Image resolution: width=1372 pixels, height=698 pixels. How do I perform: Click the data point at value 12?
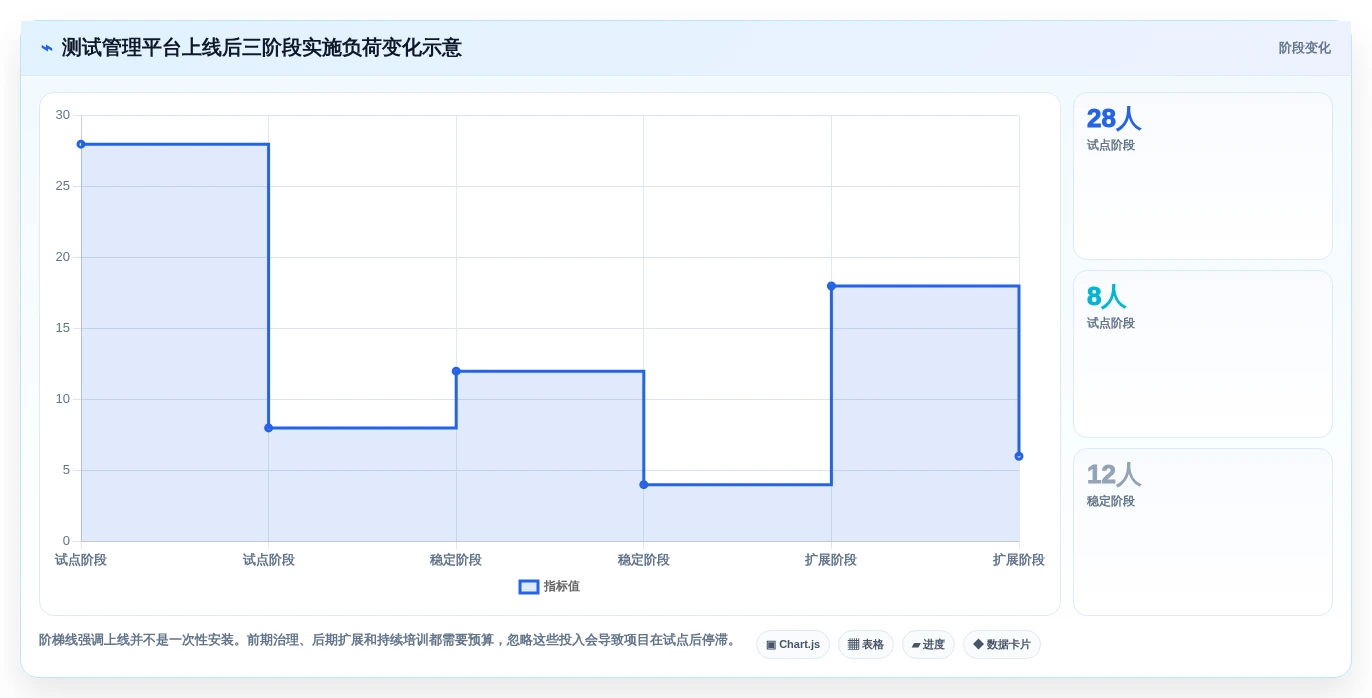click(x=456, y=371)
